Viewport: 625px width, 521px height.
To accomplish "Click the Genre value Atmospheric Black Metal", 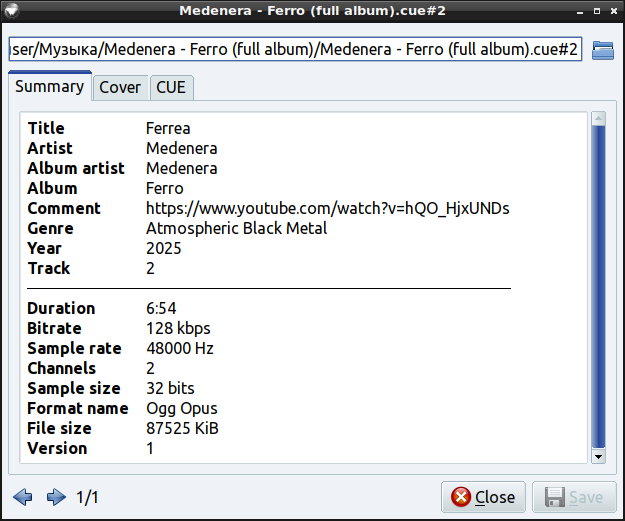I will pyautogui.click(x=236, y=228).
